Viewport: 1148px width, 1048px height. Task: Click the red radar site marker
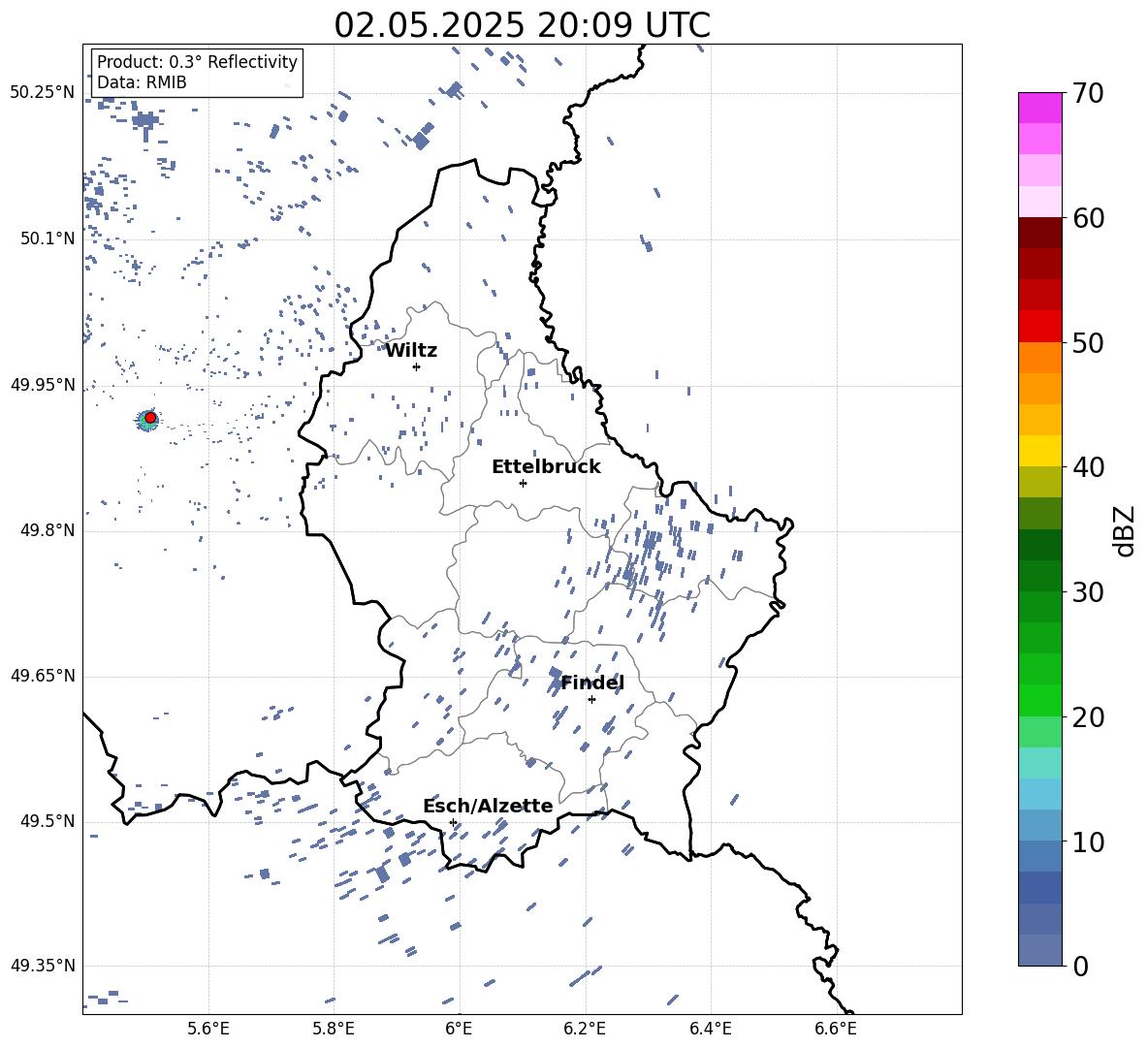pos(150,418)
